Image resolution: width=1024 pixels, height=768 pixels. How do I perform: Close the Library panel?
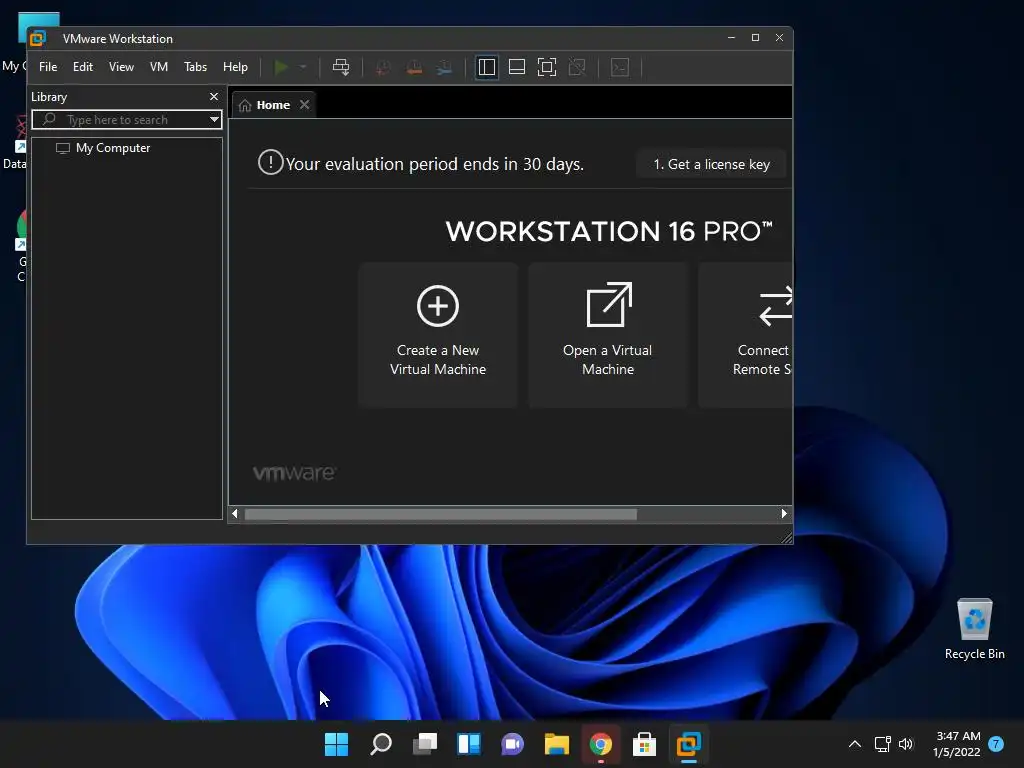[x=214, y=97]
